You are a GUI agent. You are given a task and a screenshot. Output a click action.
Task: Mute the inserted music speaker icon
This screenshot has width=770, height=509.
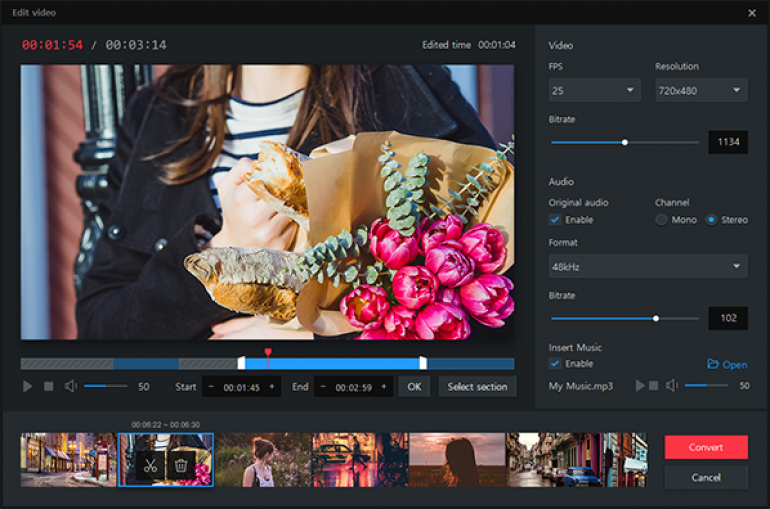tap(672, 385)
